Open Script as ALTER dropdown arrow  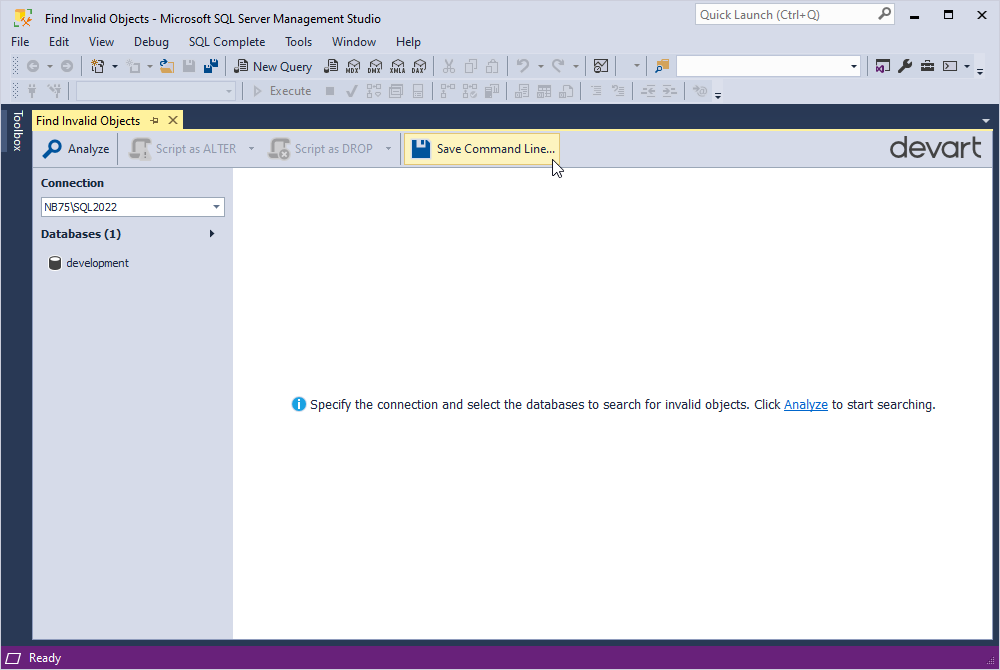[251, 149]
